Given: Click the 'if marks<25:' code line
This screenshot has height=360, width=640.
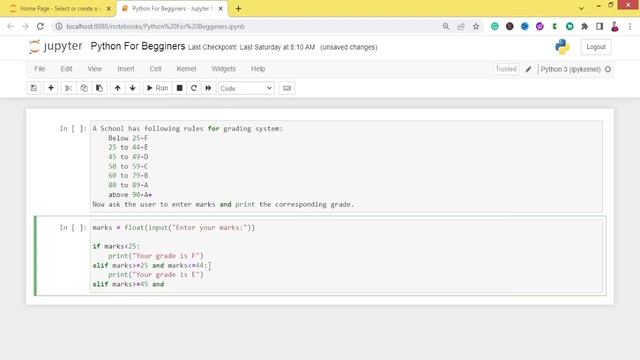Looking at the screenshot, I should click(x=116, y=247).
